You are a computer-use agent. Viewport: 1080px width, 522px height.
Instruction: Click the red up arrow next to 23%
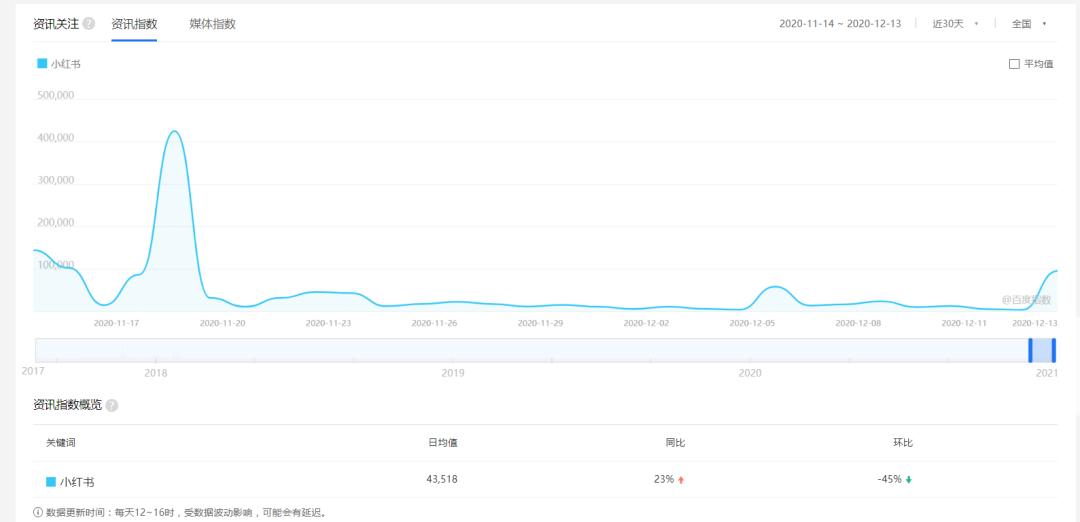pos(681,480)
